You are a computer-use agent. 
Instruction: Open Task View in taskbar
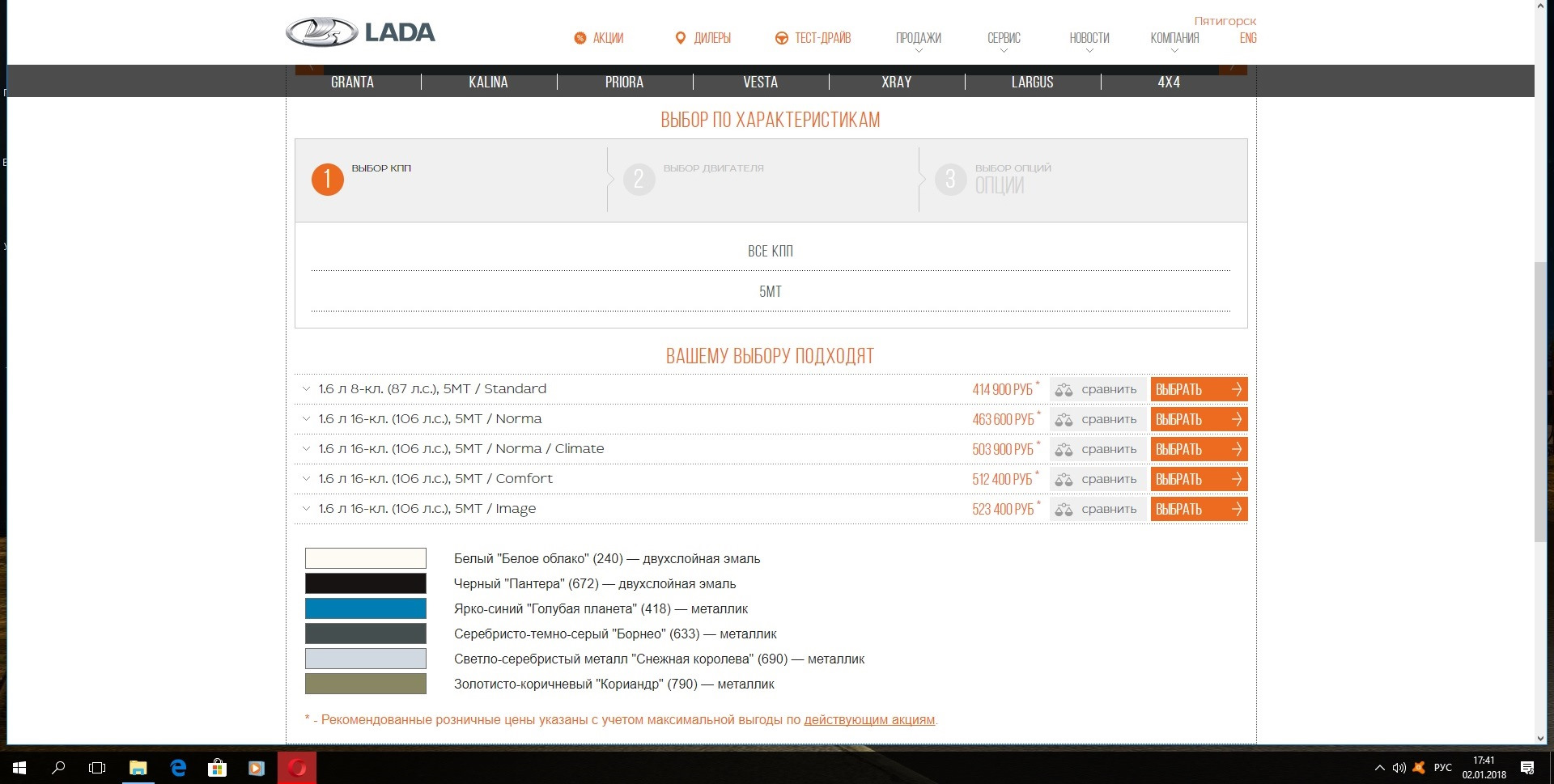pyautogui.click(x=97, y=768)
